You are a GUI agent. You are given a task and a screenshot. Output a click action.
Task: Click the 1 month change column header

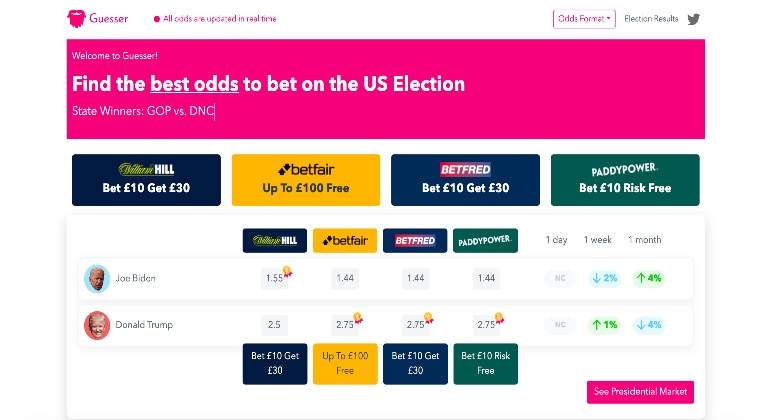click(x=644, y=240)
